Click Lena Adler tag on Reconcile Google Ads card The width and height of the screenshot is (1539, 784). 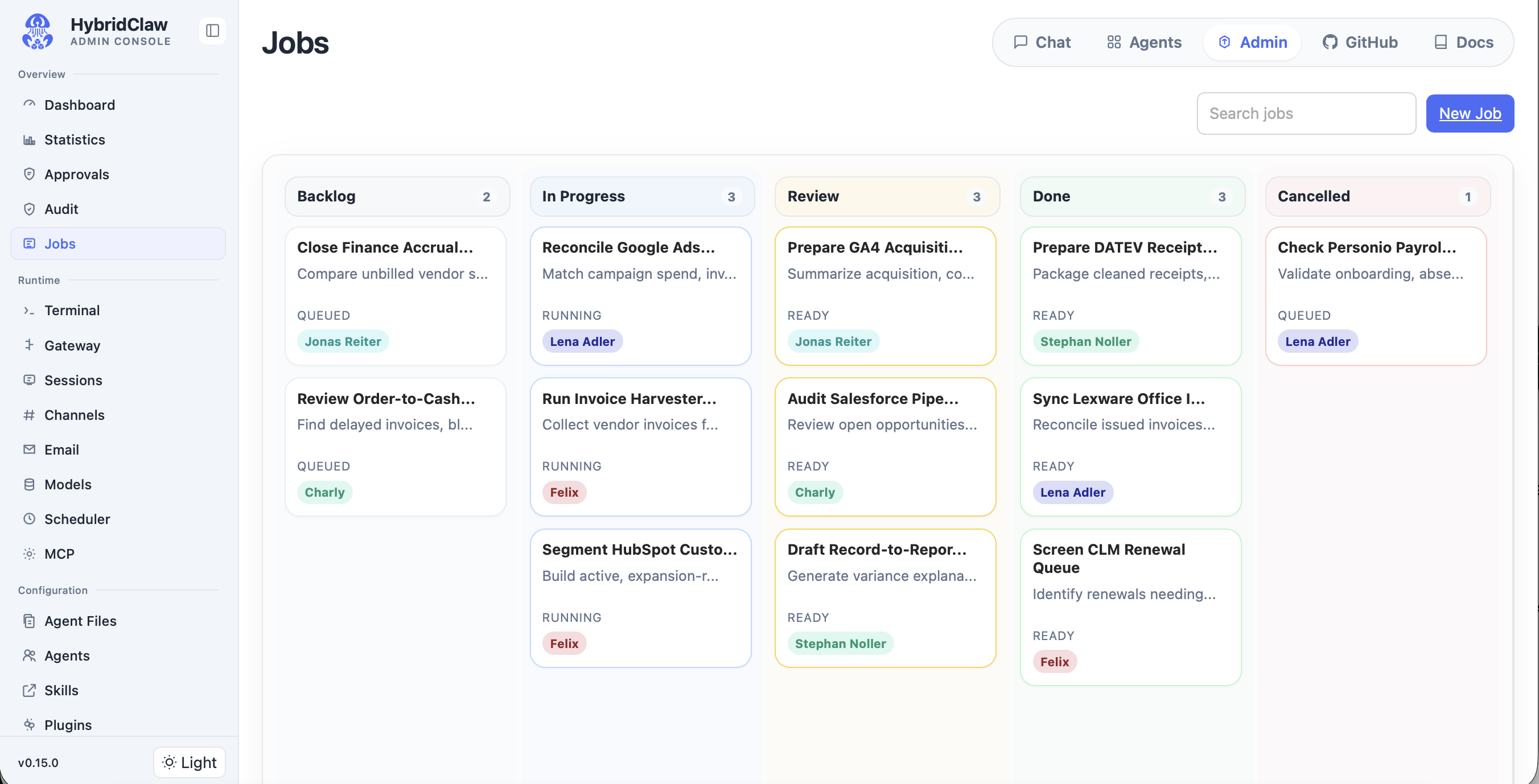582,341
